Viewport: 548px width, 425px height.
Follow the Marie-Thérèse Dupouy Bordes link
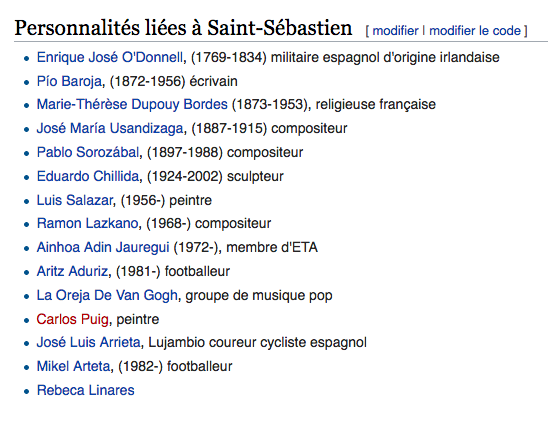click(132, 105)
